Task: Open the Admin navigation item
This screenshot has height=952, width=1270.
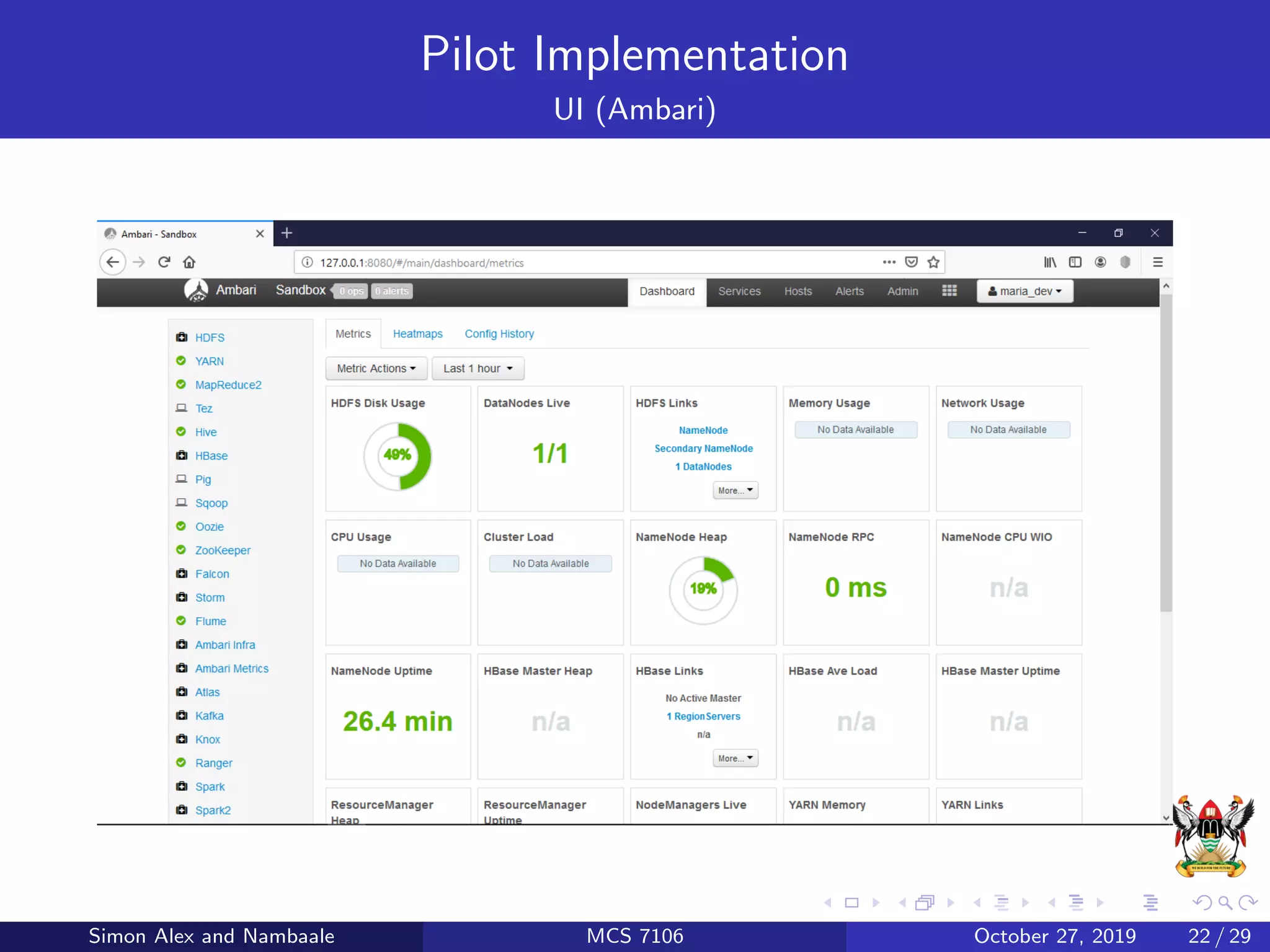Action: 903,291
